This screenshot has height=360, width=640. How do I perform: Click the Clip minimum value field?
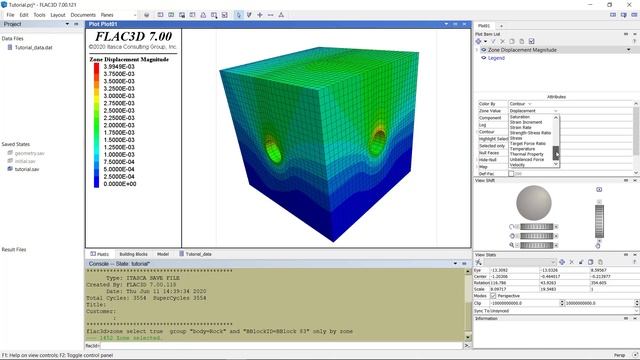click(x=524, y=303)
